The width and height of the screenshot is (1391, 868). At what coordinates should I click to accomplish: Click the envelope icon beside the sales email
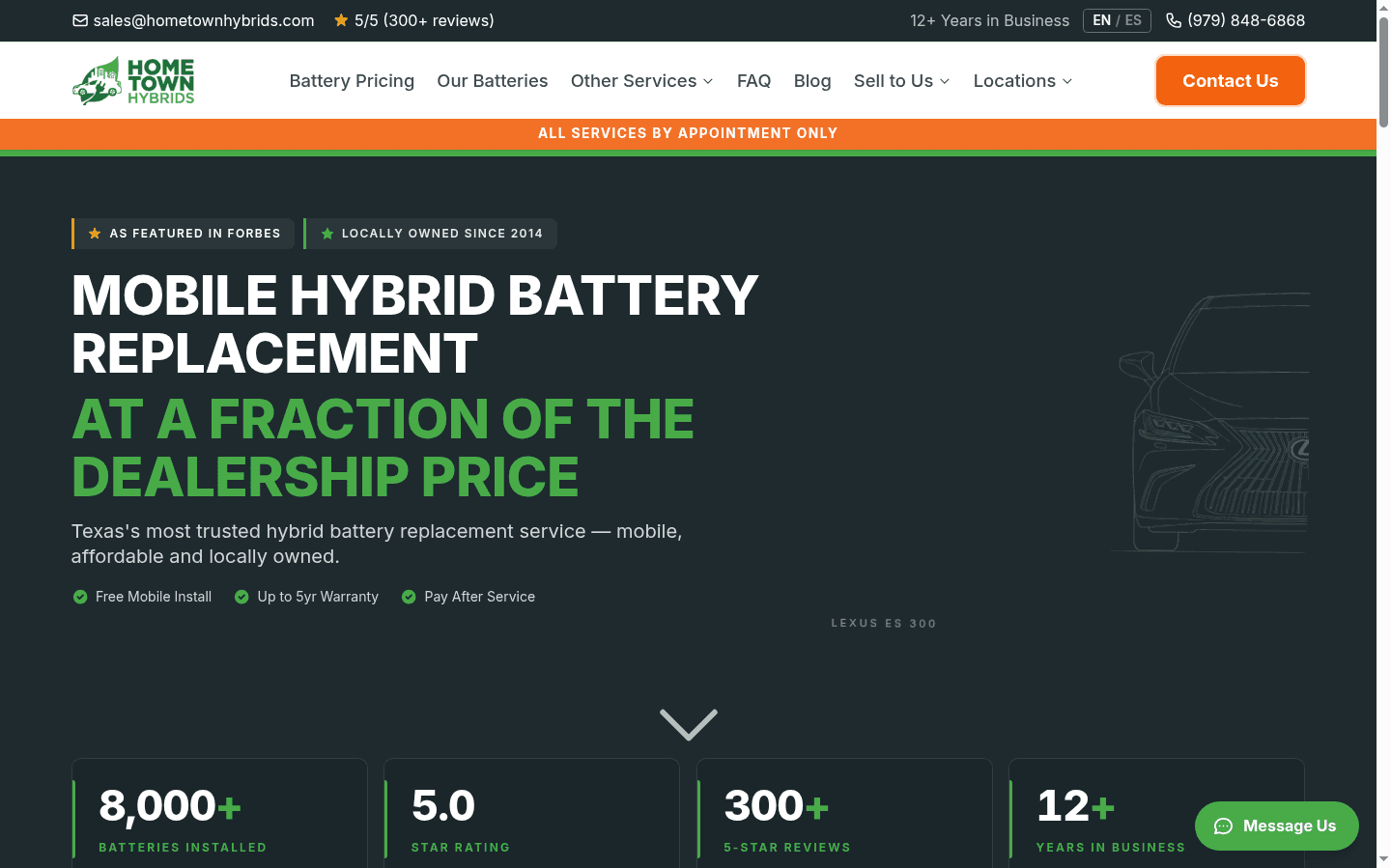[80, 20]
